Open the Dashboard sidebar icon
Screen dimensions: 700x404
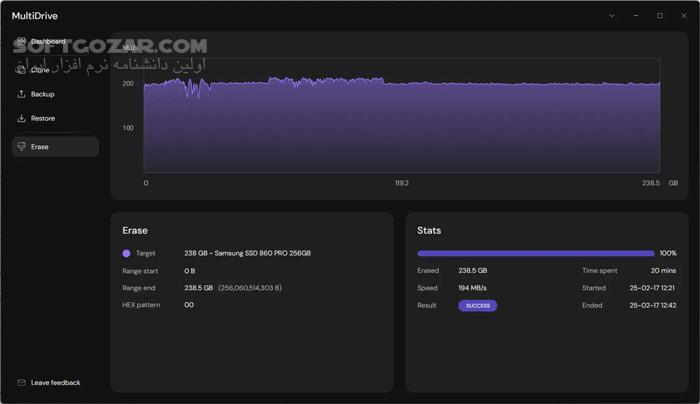[x=22, y=42]
